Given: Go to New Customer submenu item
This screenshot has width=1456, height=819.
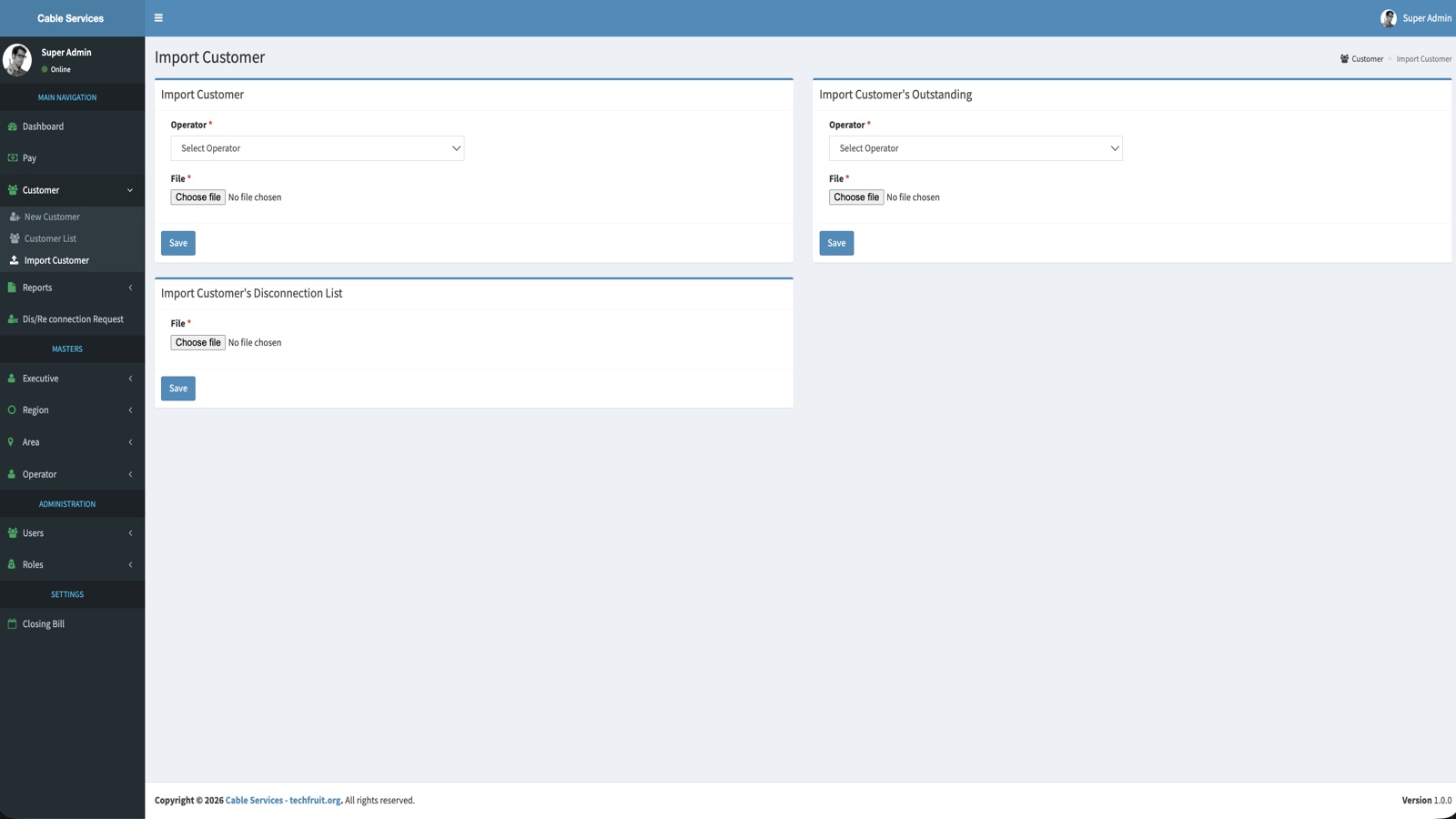Looking at the screenshot, I should (72, 217).
